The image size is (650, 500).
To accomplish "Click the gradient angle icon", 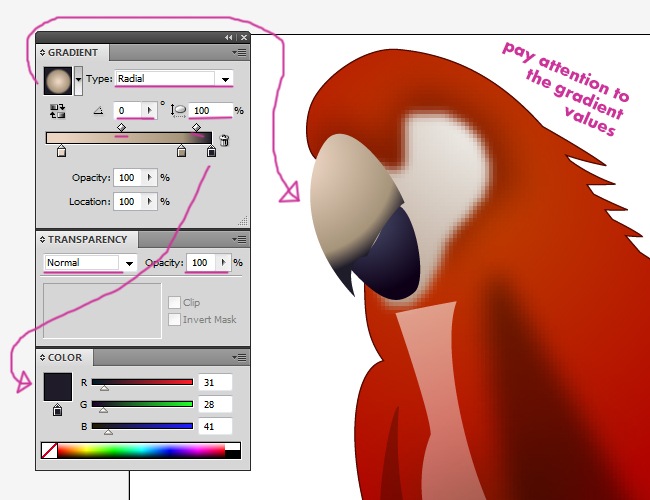I will click(x=98, y=110).
